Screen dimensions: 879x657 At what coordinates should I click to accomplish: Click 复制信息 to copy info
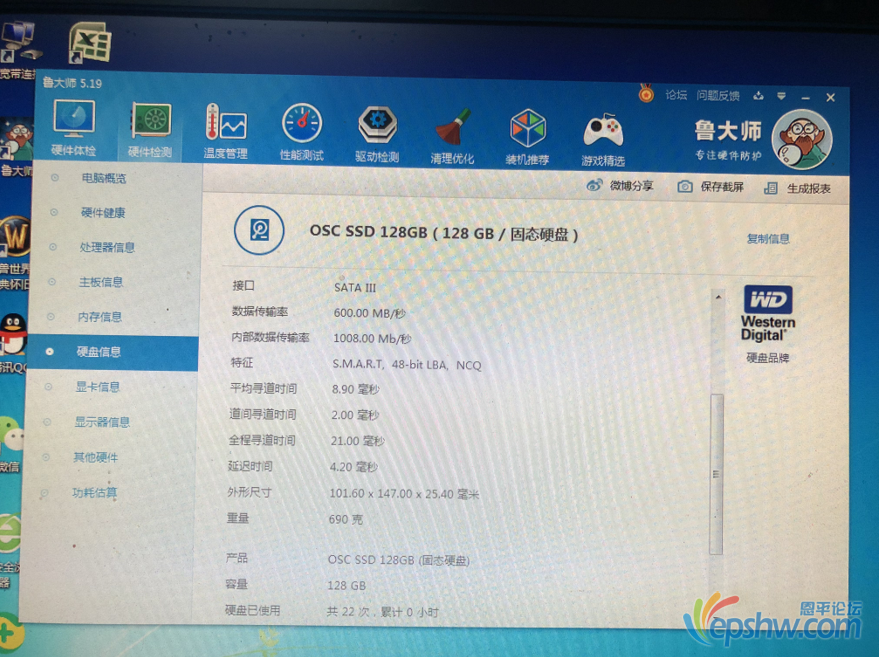(x=768, y=239)
